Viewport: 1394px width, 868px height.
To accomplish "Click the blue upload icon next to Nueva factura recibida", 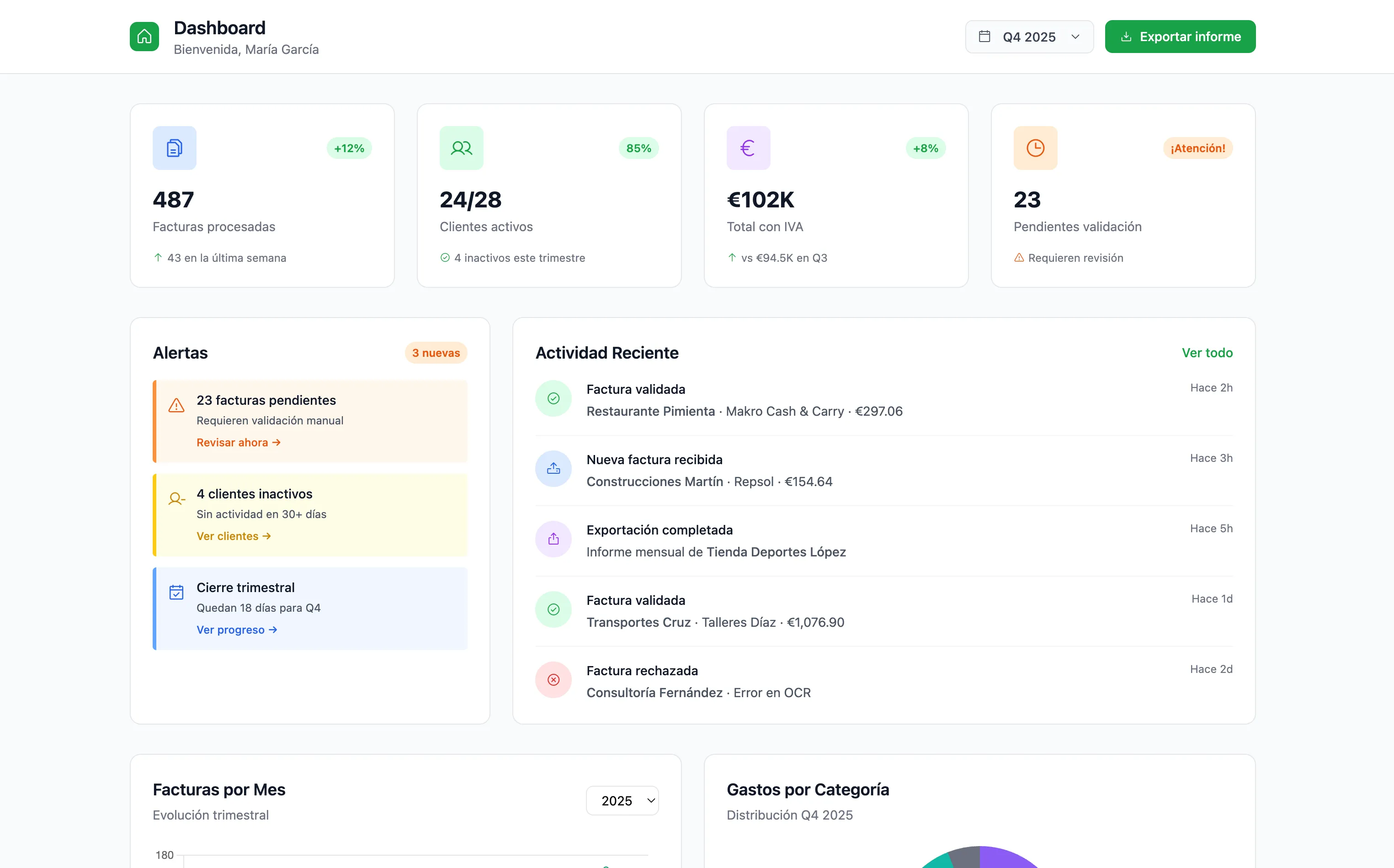I will [x=553, y=468].
